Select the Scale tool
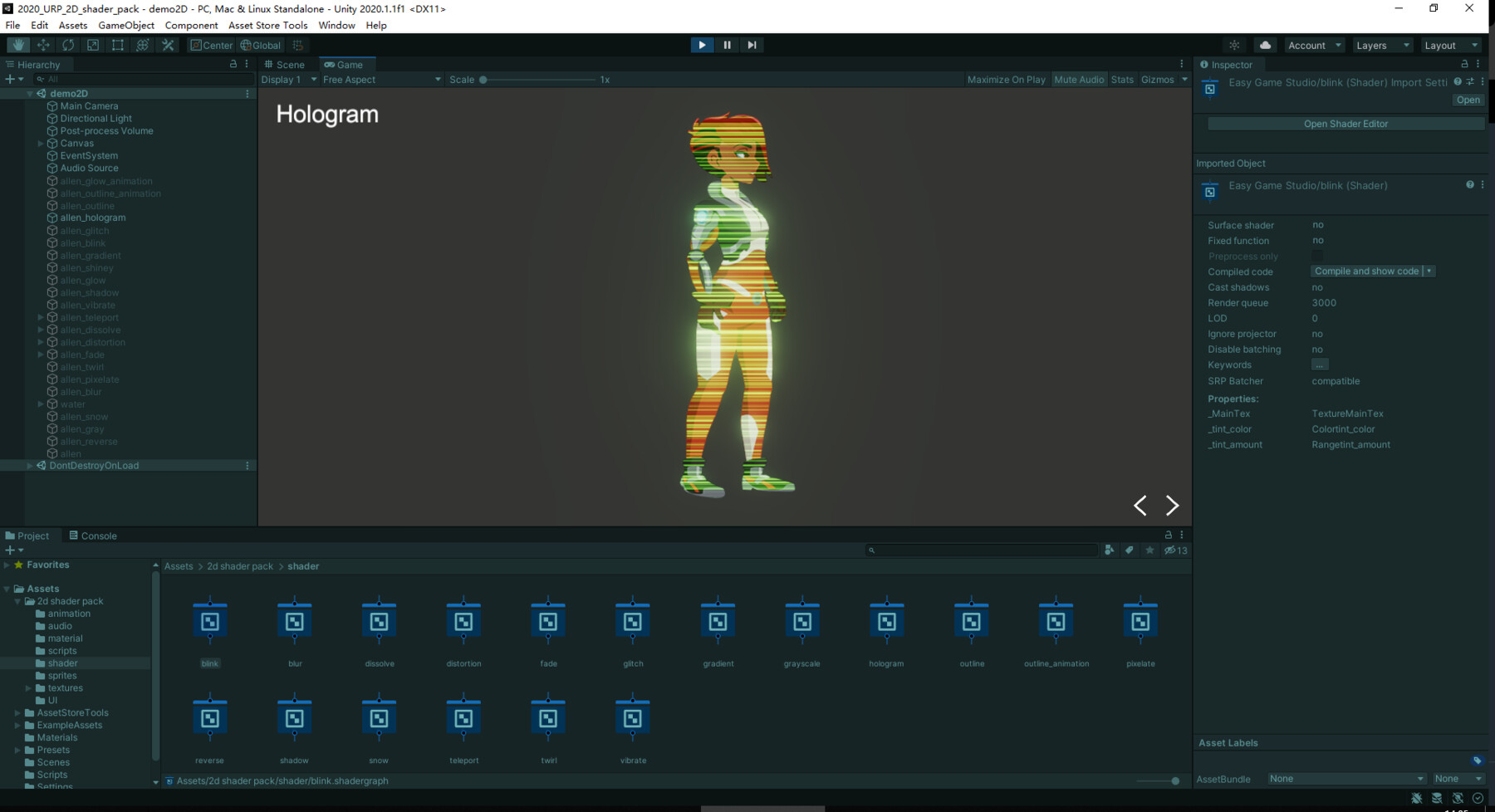 coord(93,45)
